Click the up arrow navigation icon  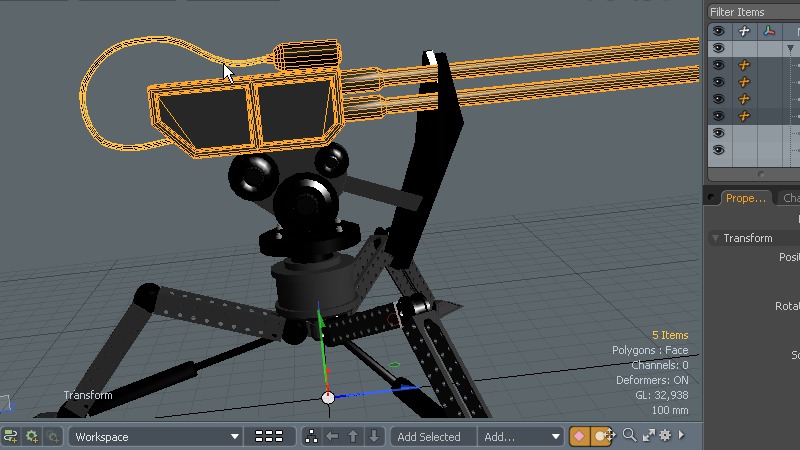point(353,436)
